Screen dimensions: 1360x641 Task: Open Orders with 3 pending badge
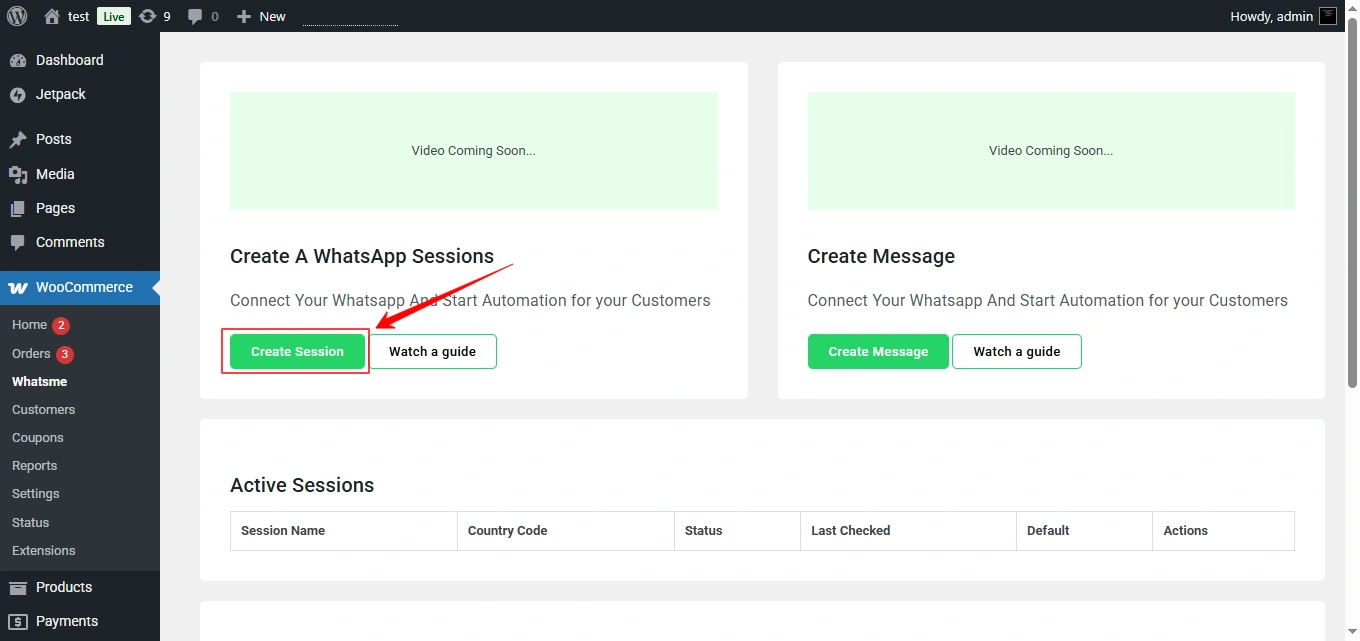coord(31,353)
